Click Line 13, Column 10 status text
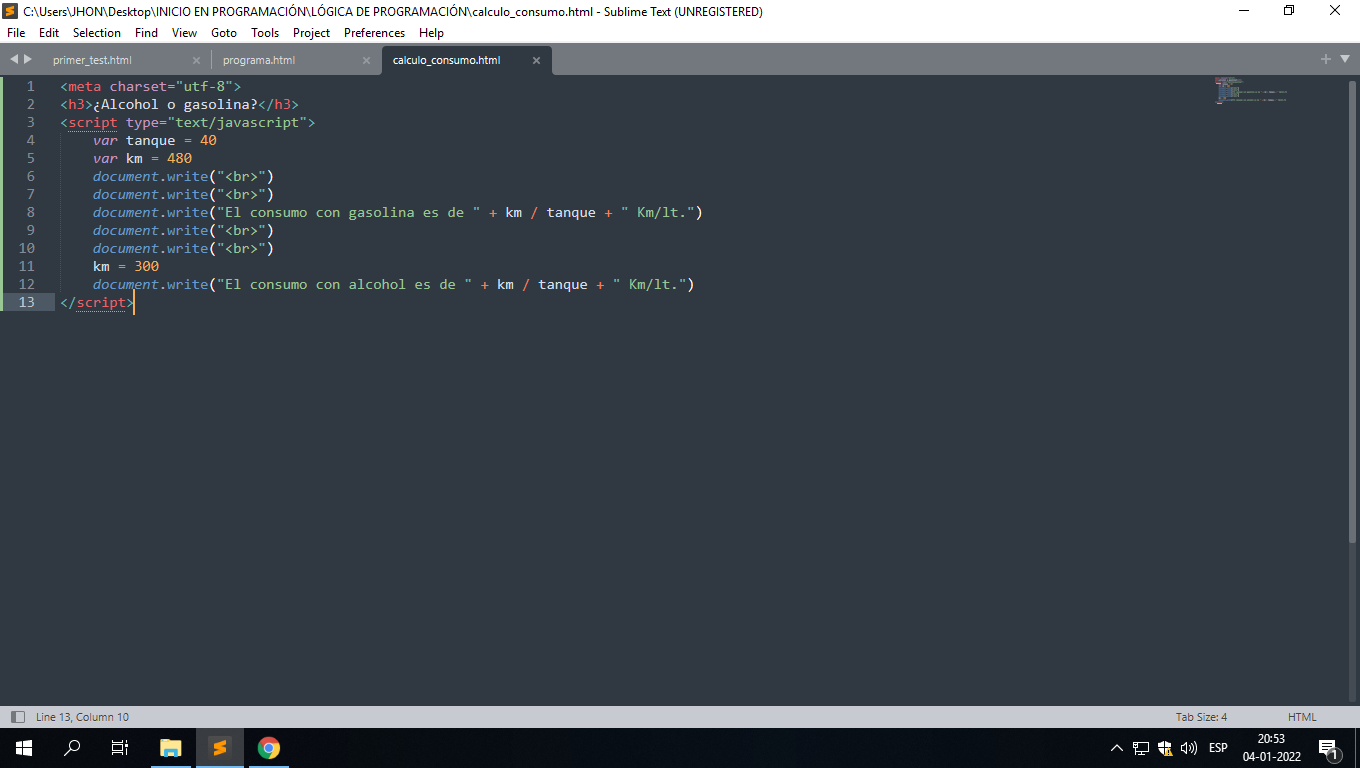Viewport: 1360px width, 768px height. coord(82,717)
